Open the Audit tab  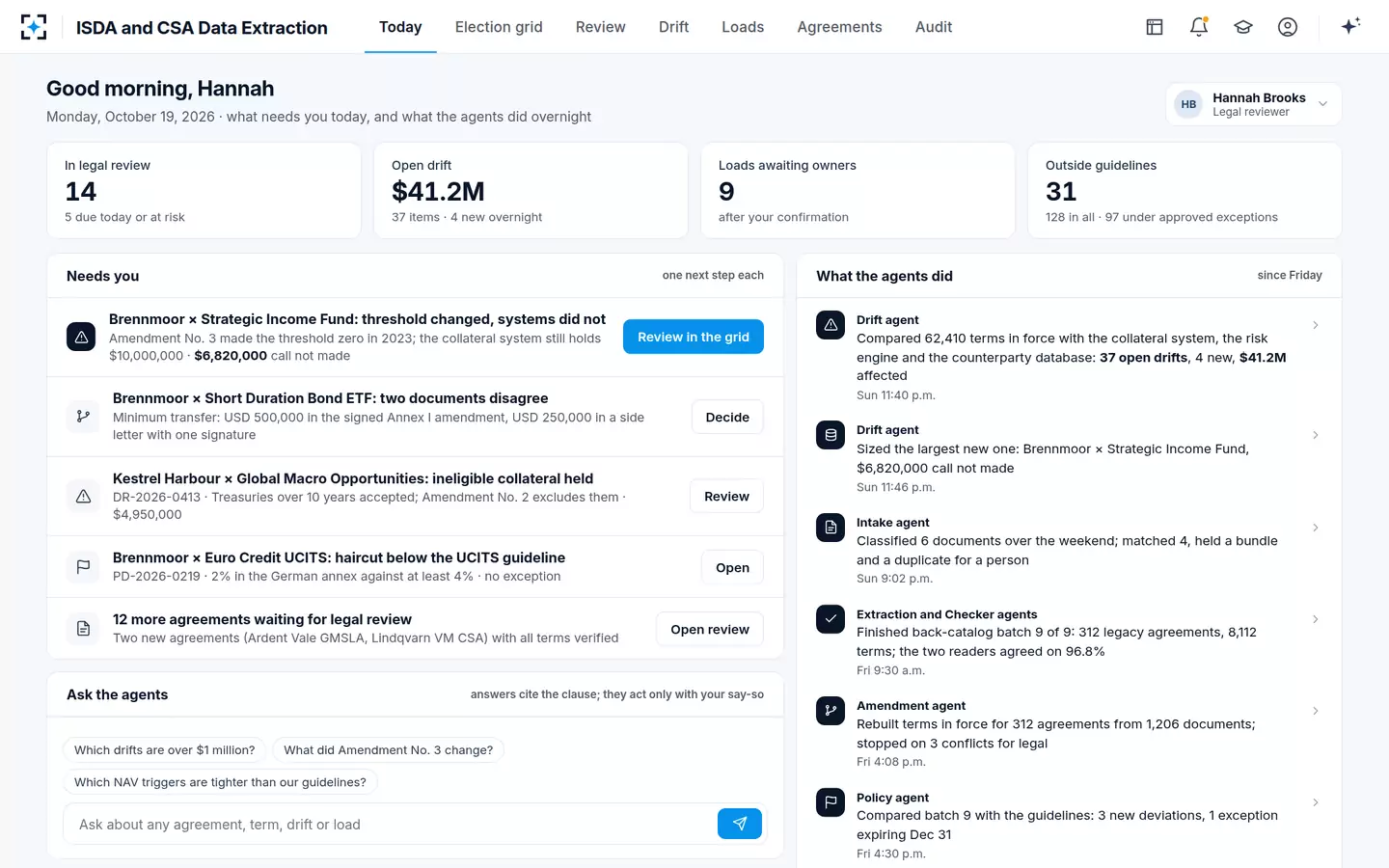pos(934,27)
